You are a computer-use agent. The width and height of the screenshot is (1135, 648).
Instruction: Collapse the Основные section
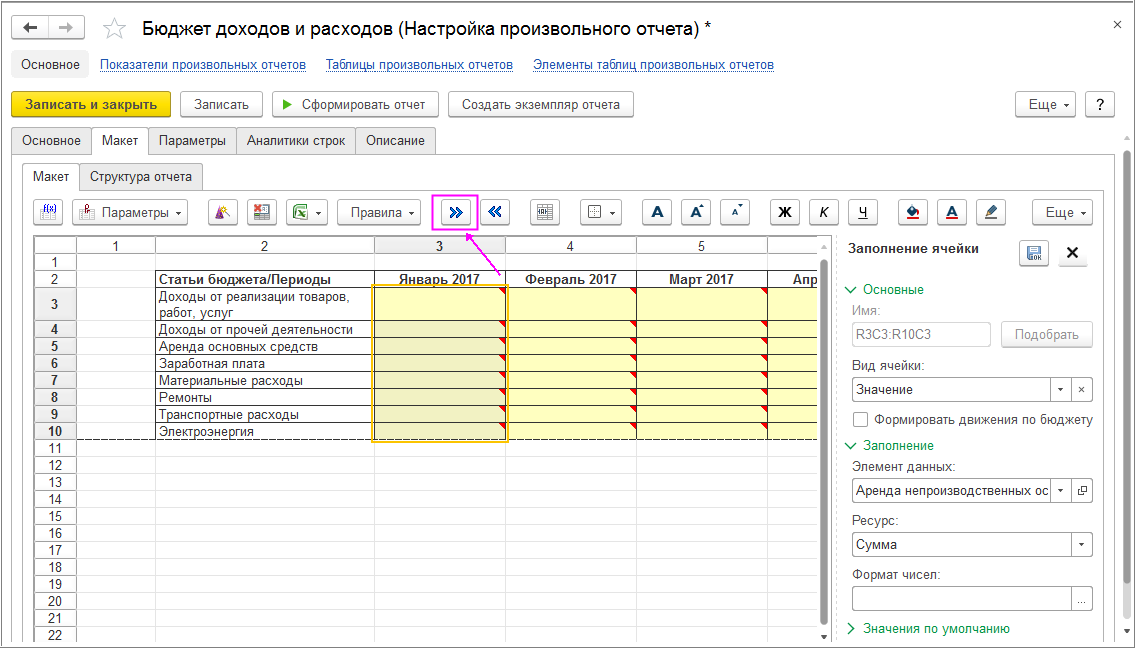[x=885, y=290]
